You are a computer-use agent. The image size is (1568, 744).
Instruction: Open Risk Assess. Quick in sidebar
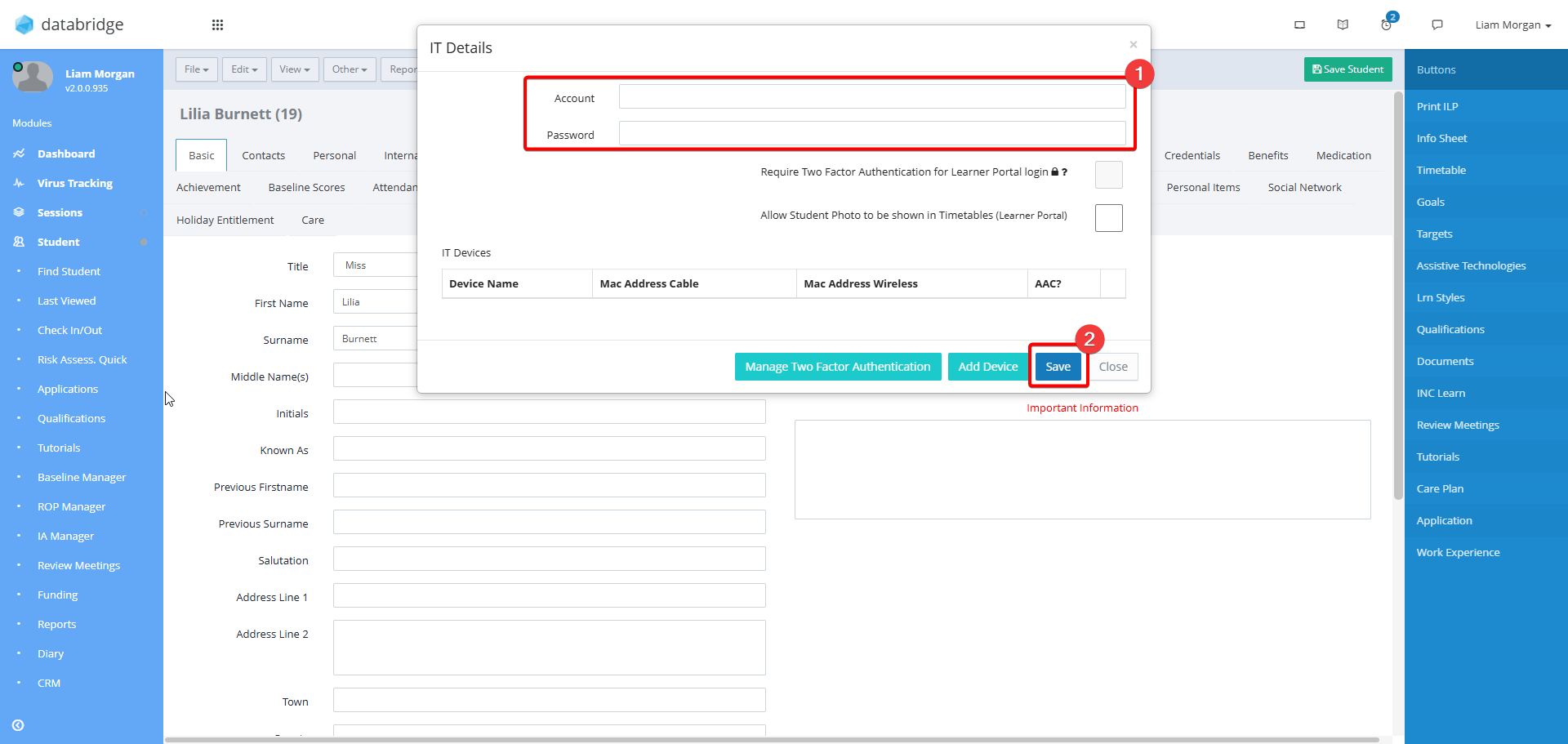click(x=82, y=359)
